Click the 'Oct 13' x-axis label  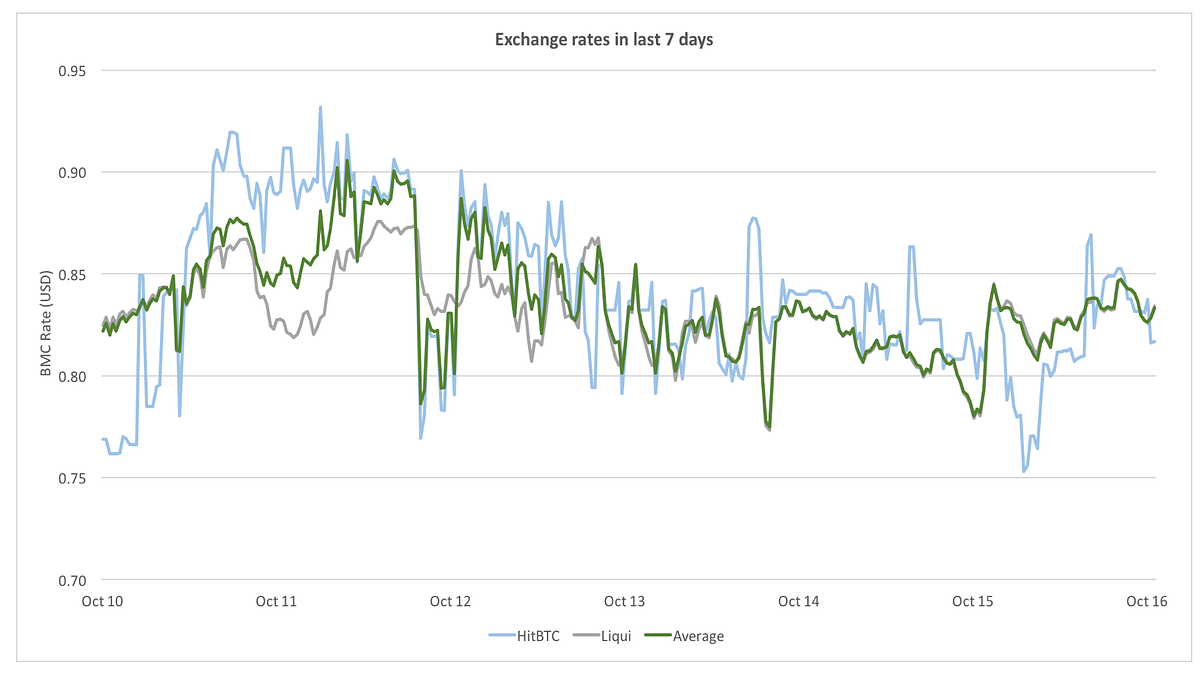pos(624,602)
